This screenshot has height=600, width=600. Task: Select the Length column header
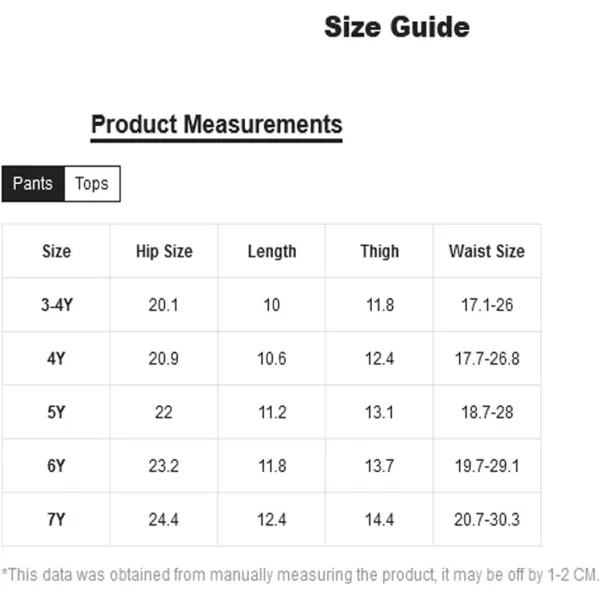coord(272,251)
